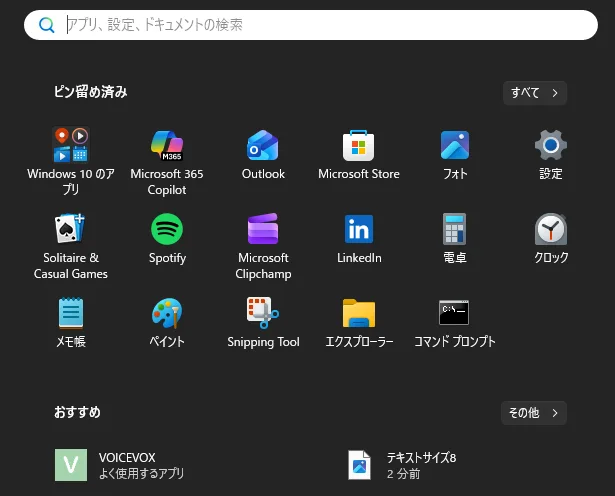This screenshot has height=496, width=615.
Task: Show more recommendations with その他 button
Action: [534, 413]
